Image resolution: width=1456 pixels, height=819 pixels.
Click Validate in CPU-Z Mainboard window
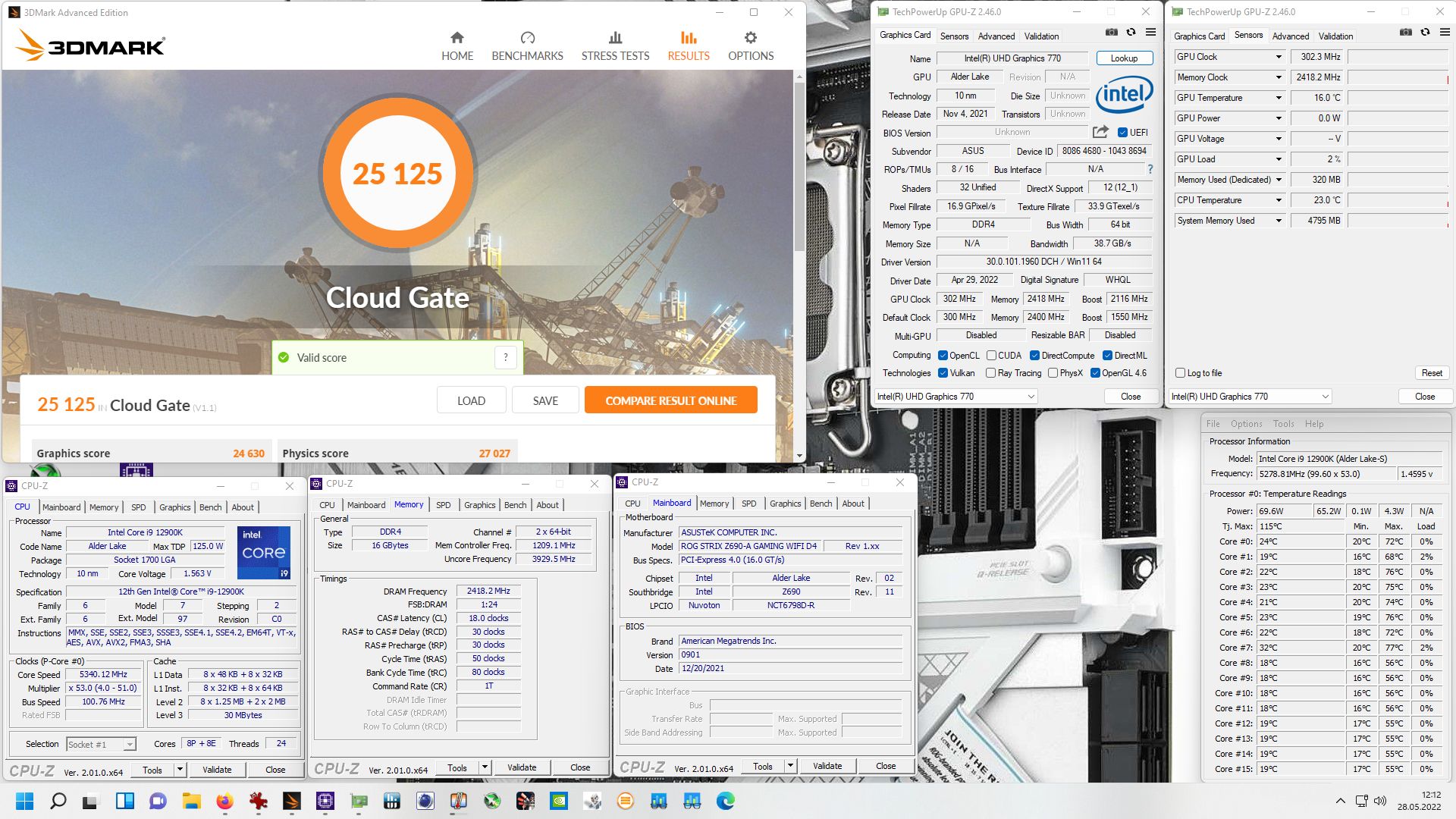coord(827,766)
